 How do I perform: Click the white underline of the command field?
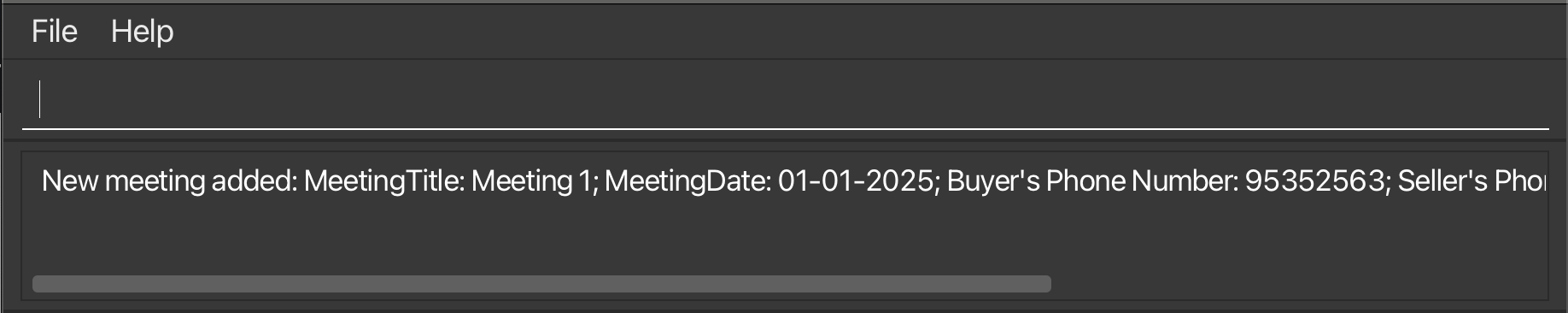(x=785, y=128)
